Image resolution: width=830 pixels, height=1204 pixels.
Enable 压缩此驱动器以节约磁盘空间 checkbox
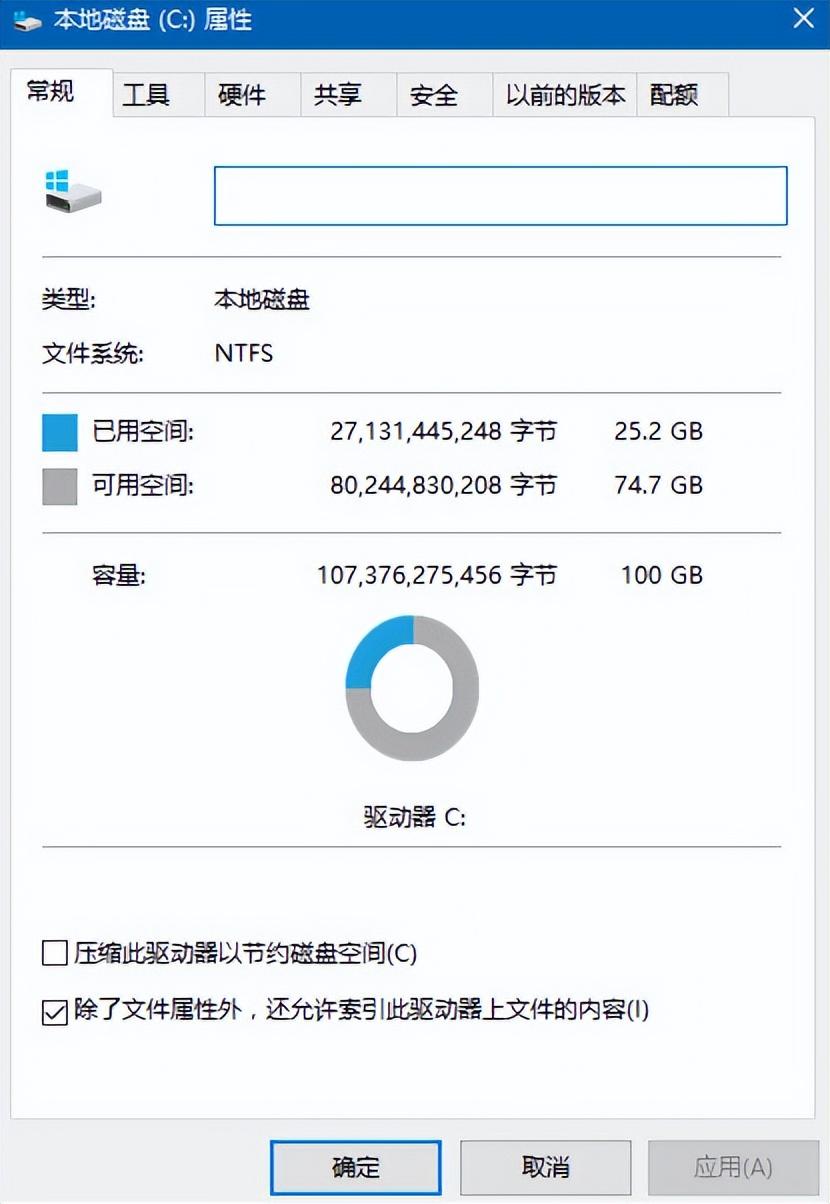54,953
